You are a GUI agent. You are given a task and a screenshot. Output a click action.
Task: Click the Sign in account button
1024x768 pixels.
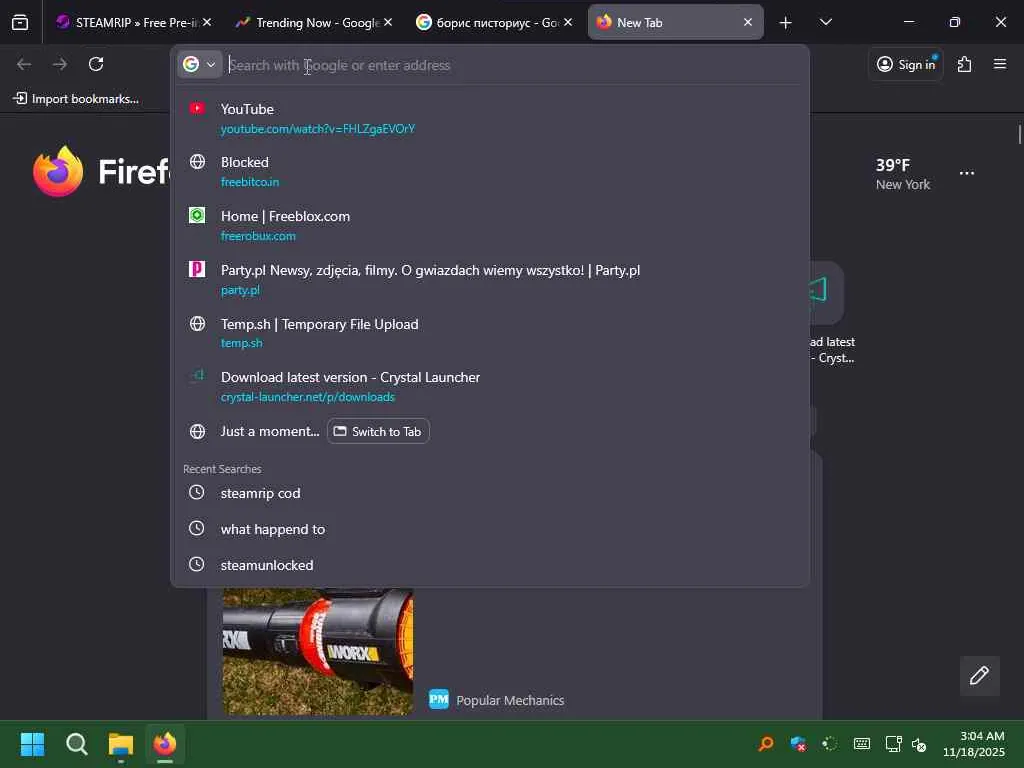[906, 64]
